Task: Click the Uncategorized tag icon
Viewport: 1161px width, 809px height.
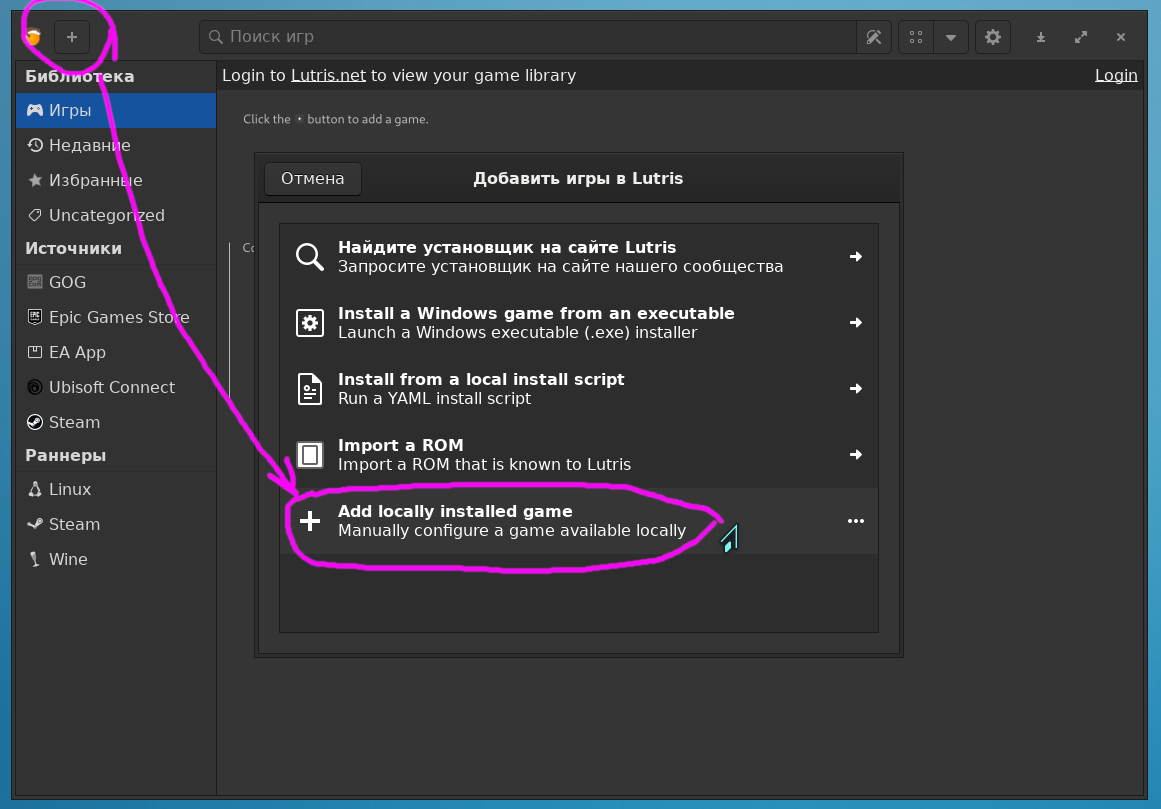Action: click(x=35, y=215)
